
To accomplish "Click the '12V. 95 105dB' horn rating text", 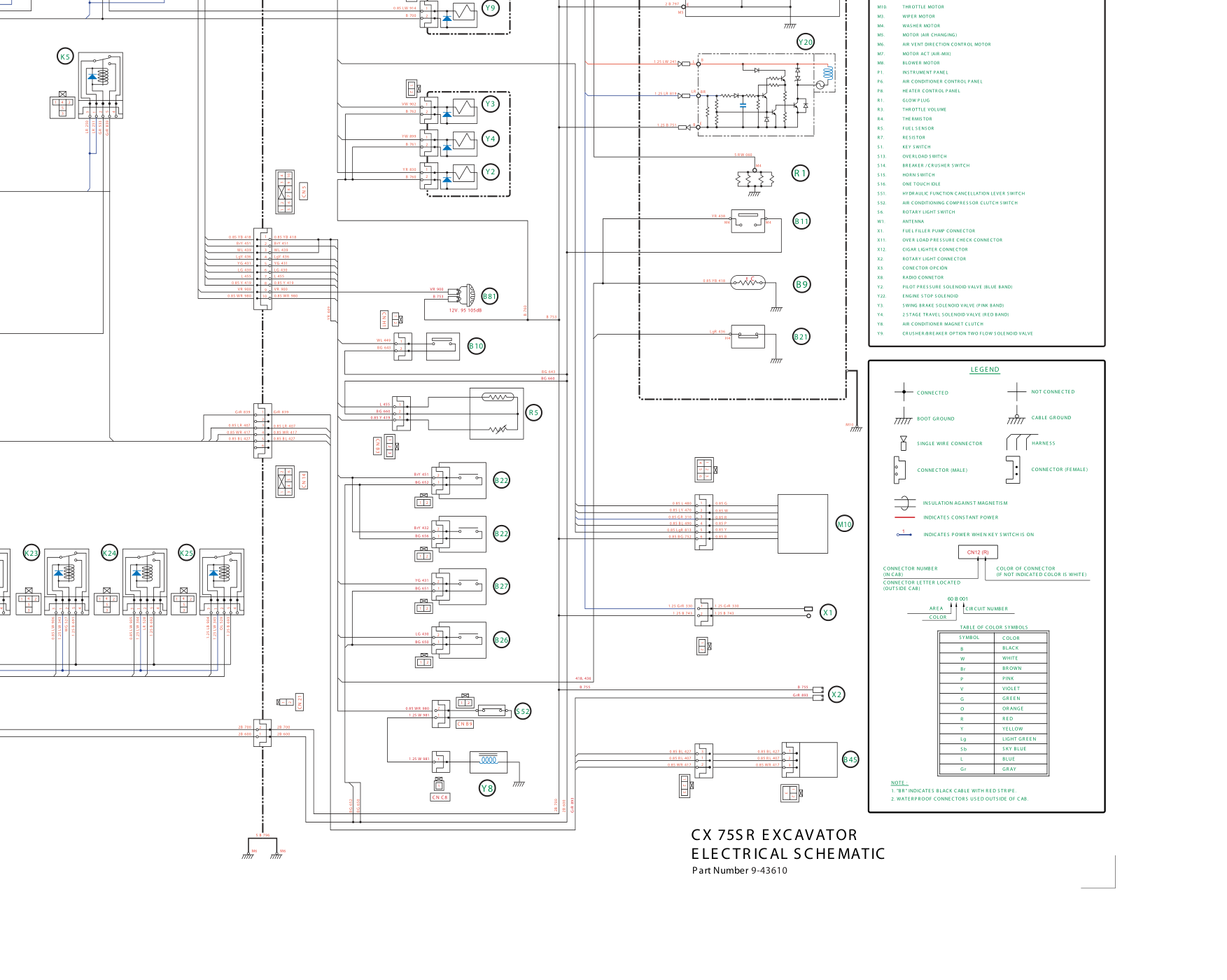I will click(x=465, y=310).
